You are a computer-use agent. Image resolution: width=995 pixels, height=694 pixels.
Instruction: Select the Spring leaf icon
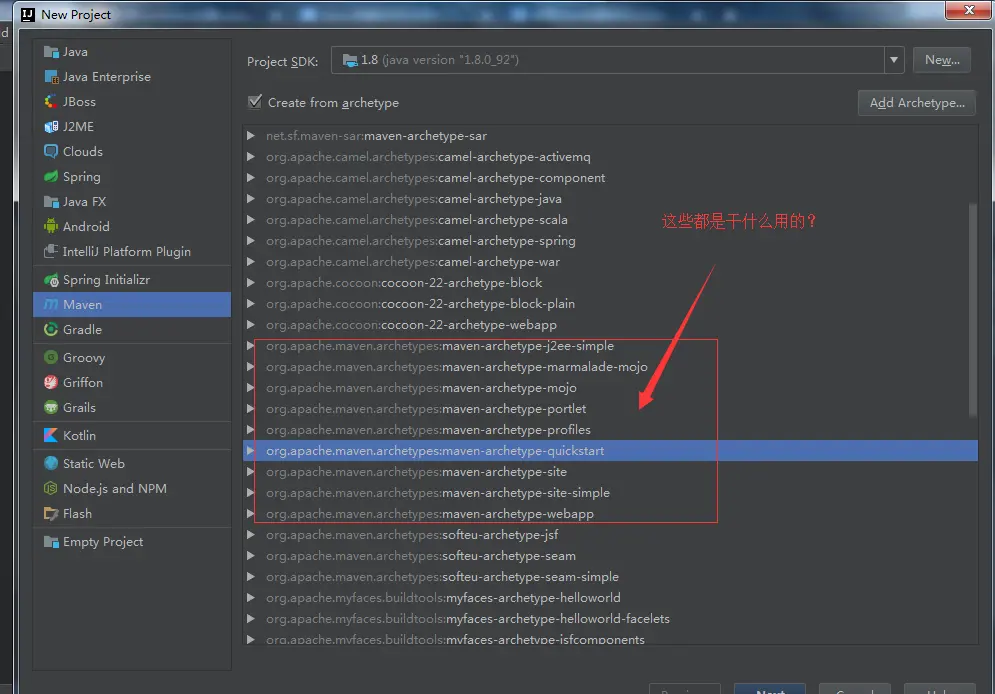tap(51, 176)
